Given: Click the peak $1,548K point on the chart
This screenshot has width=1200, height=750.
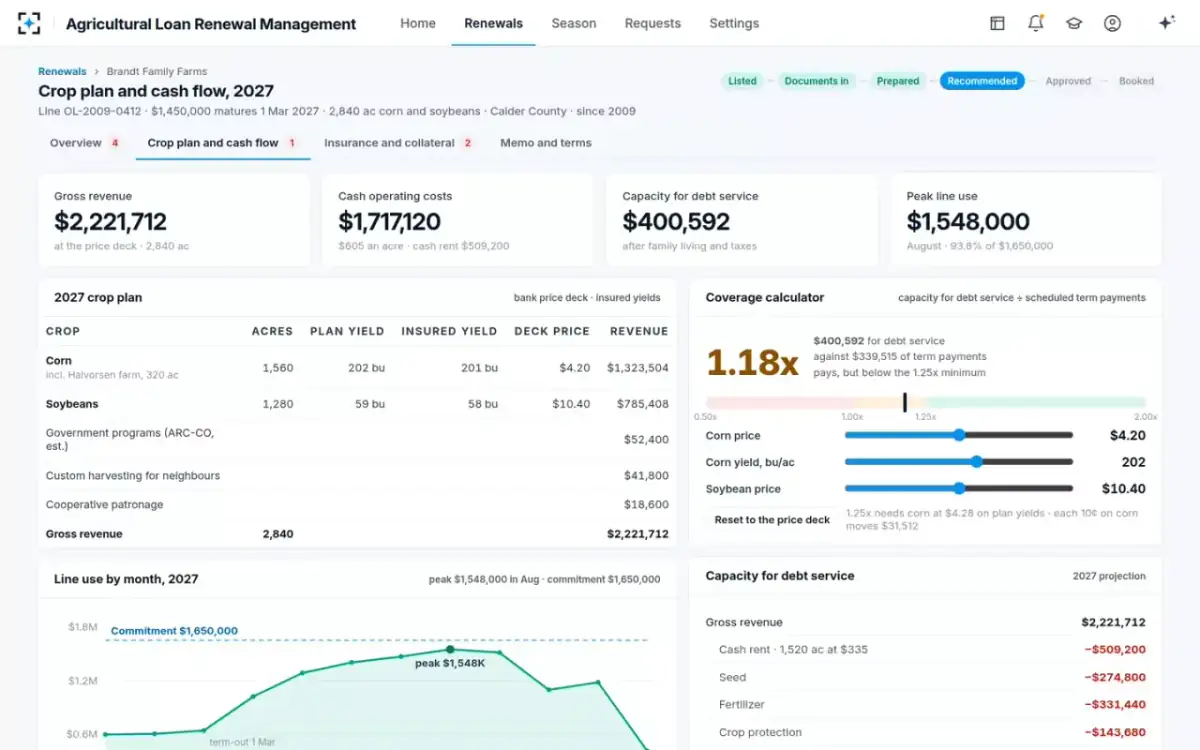Looking at the screenshot, I should 450,650.
